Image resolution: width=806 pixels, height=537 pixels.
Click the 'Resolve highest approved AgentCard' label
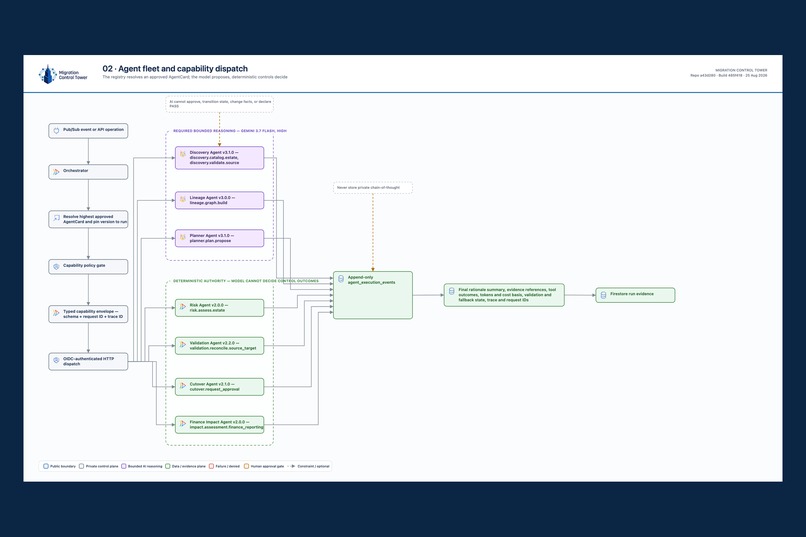point(95,219)
